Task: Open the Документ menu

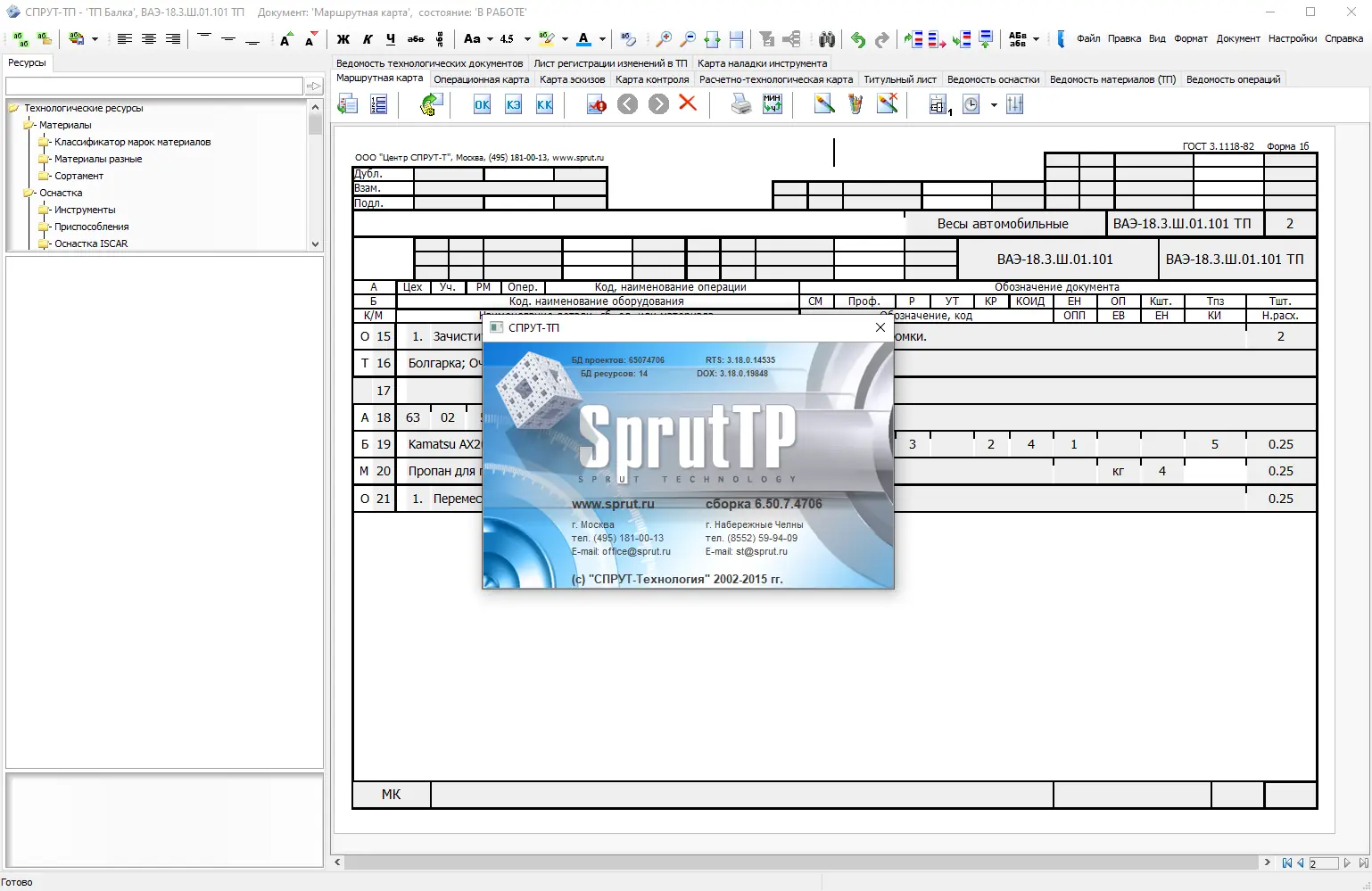Action: coord(1238,38)
